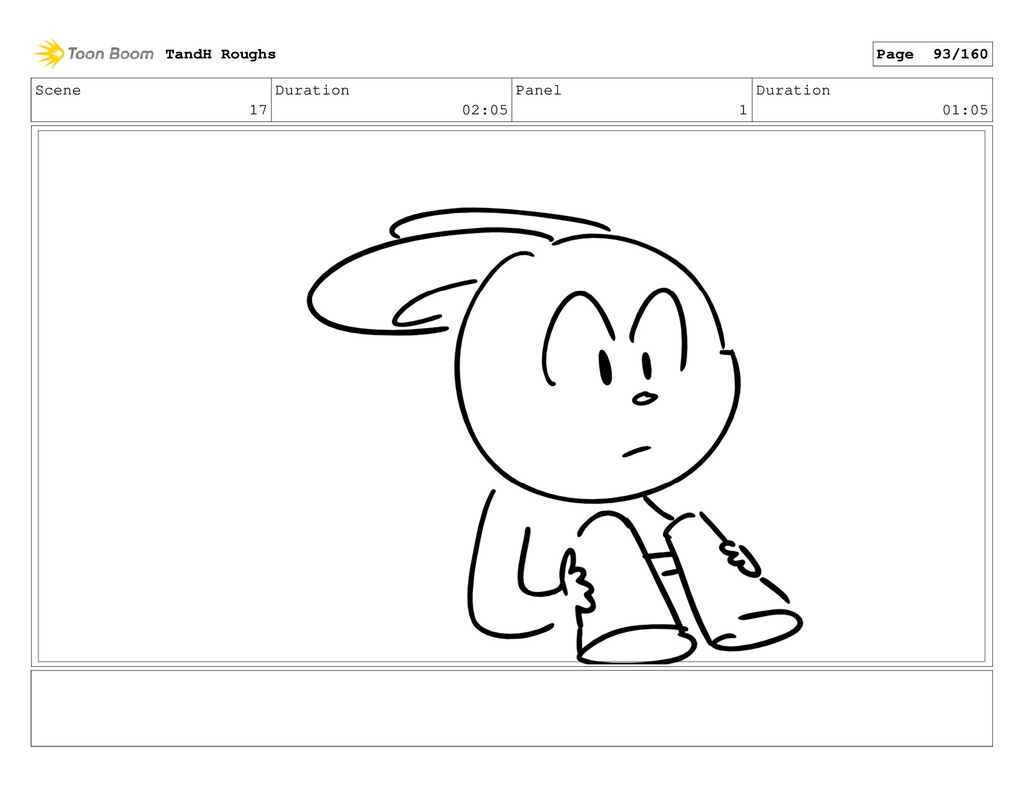Select scene number '17'
The image size is (1024, 793).
tap(259, 110)
